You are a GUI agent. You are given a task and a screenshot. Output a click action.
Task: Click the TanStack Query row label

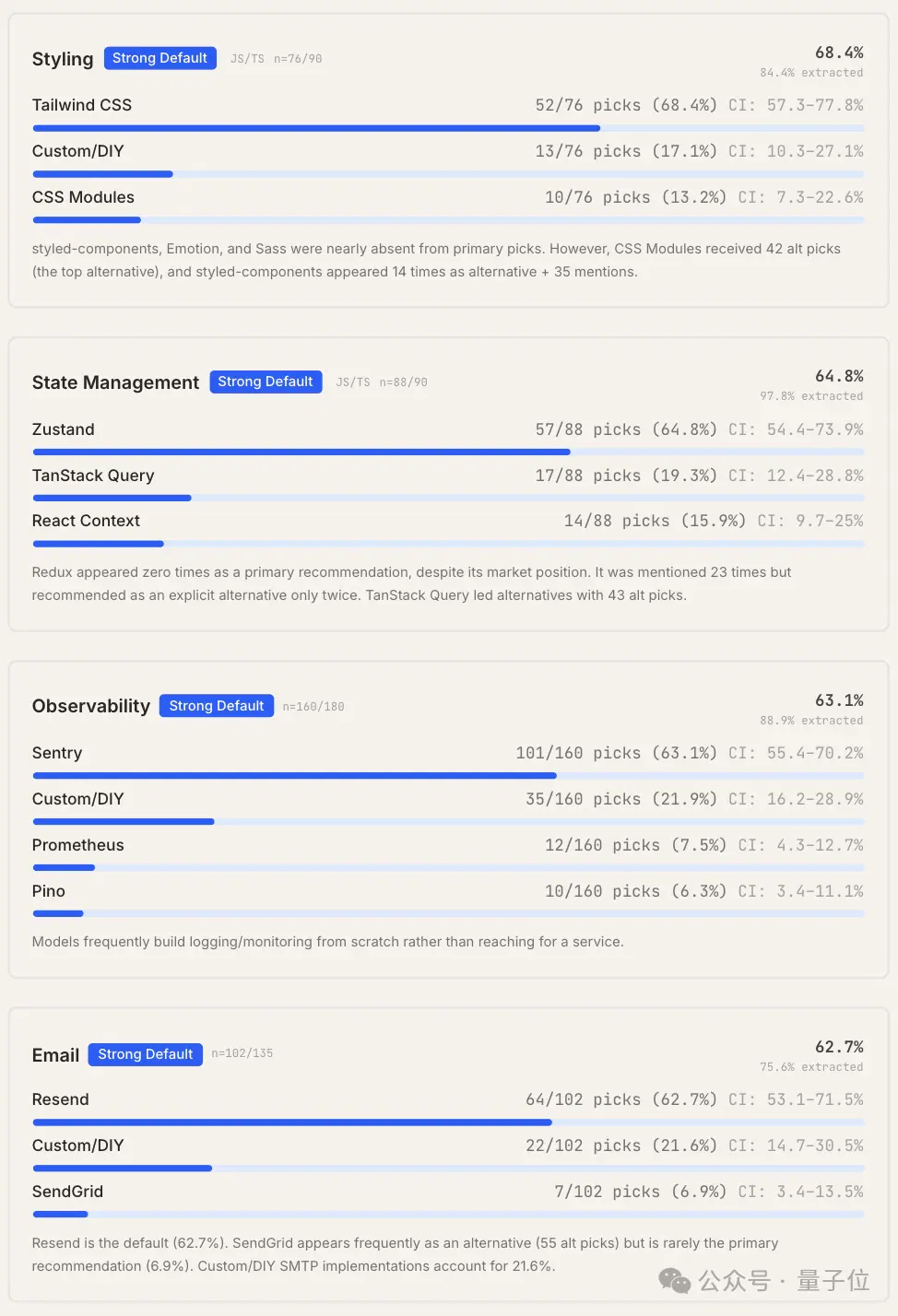click(93, 476)
